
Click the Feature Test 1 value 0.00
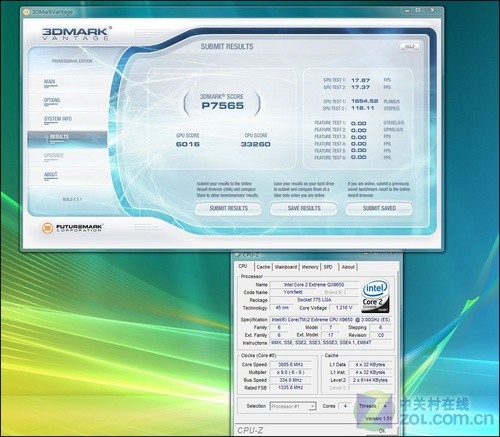point(359,123)
